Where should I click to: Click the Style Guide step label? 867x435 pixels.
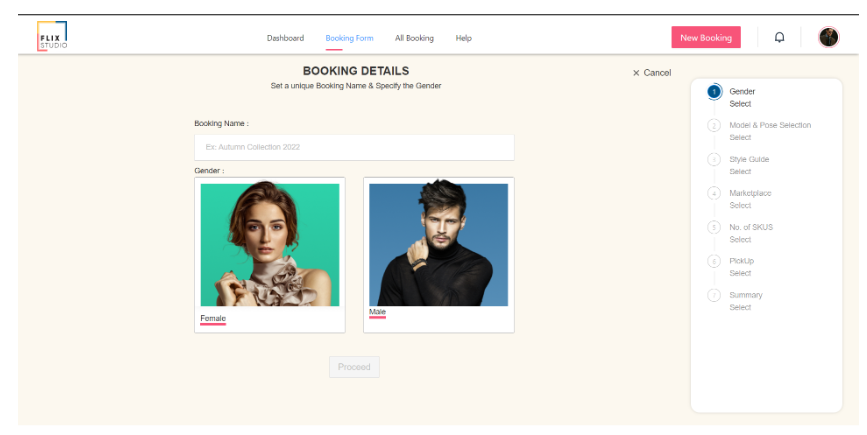coord(749,159)
